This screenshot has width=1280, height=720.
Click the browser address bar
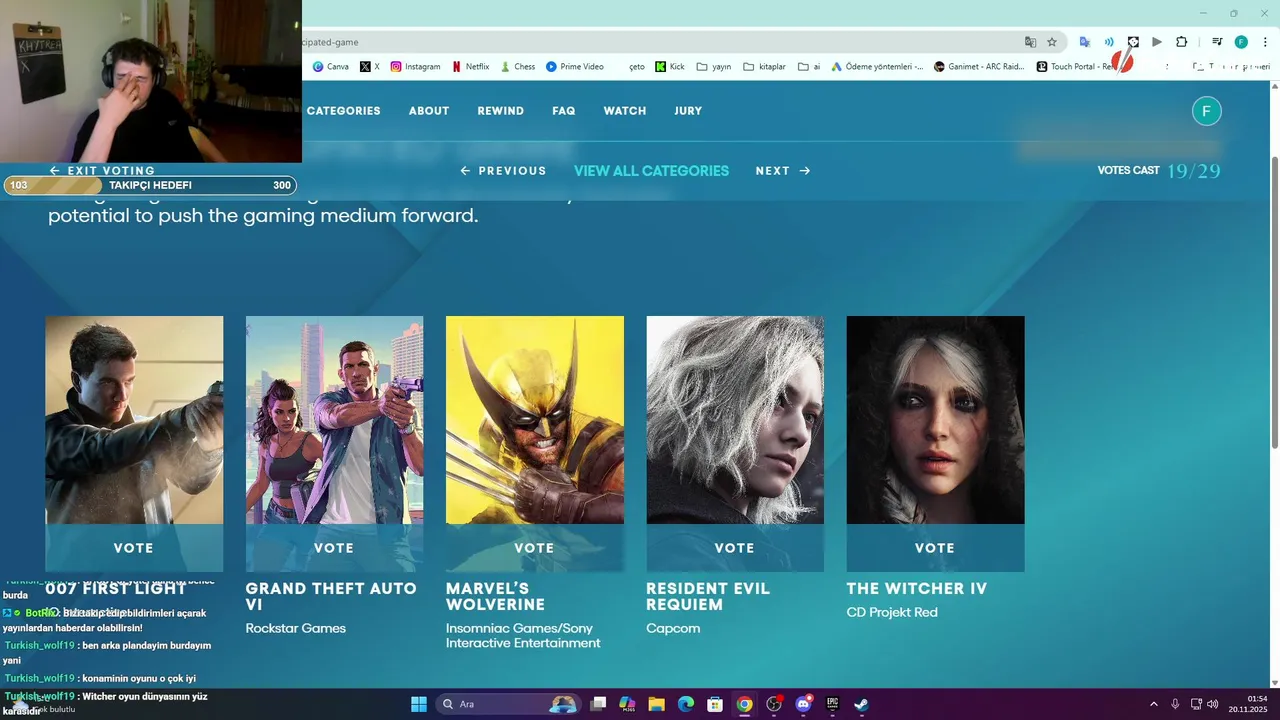tap(660, 42)
